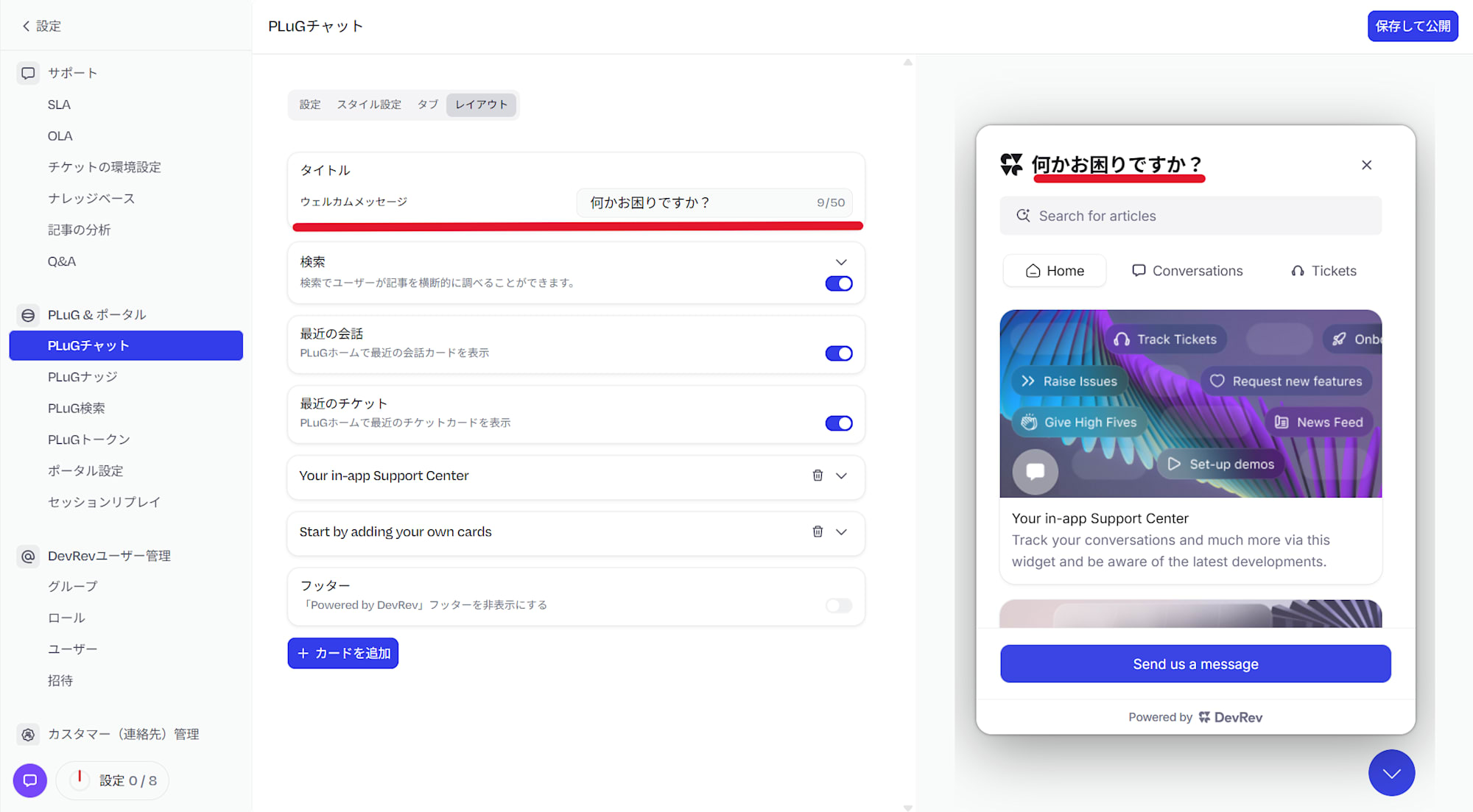Click the Raise Issues chip in banner

click(1069, 381)
